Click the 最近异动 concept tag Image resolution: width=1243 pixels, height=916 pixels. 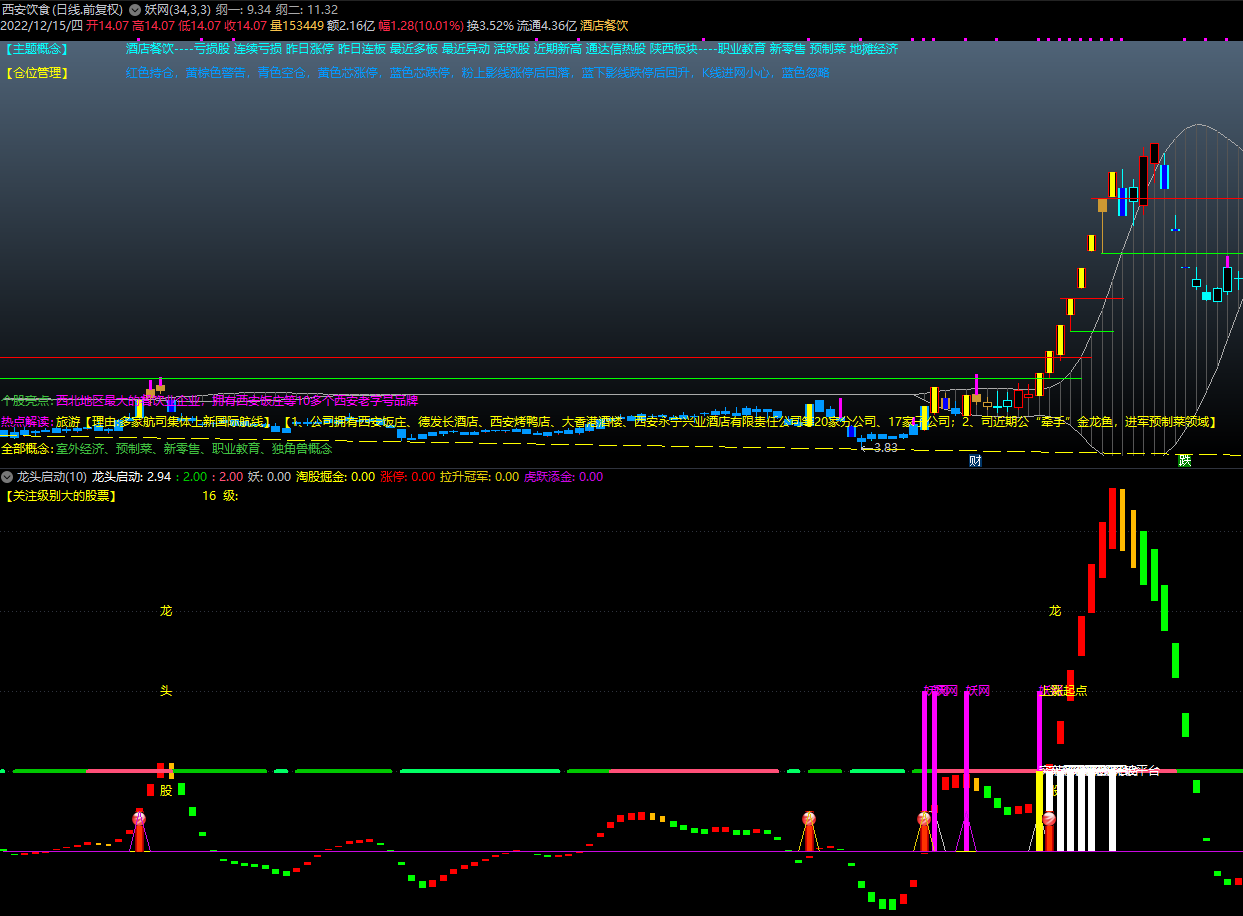[x=466, y=48]
